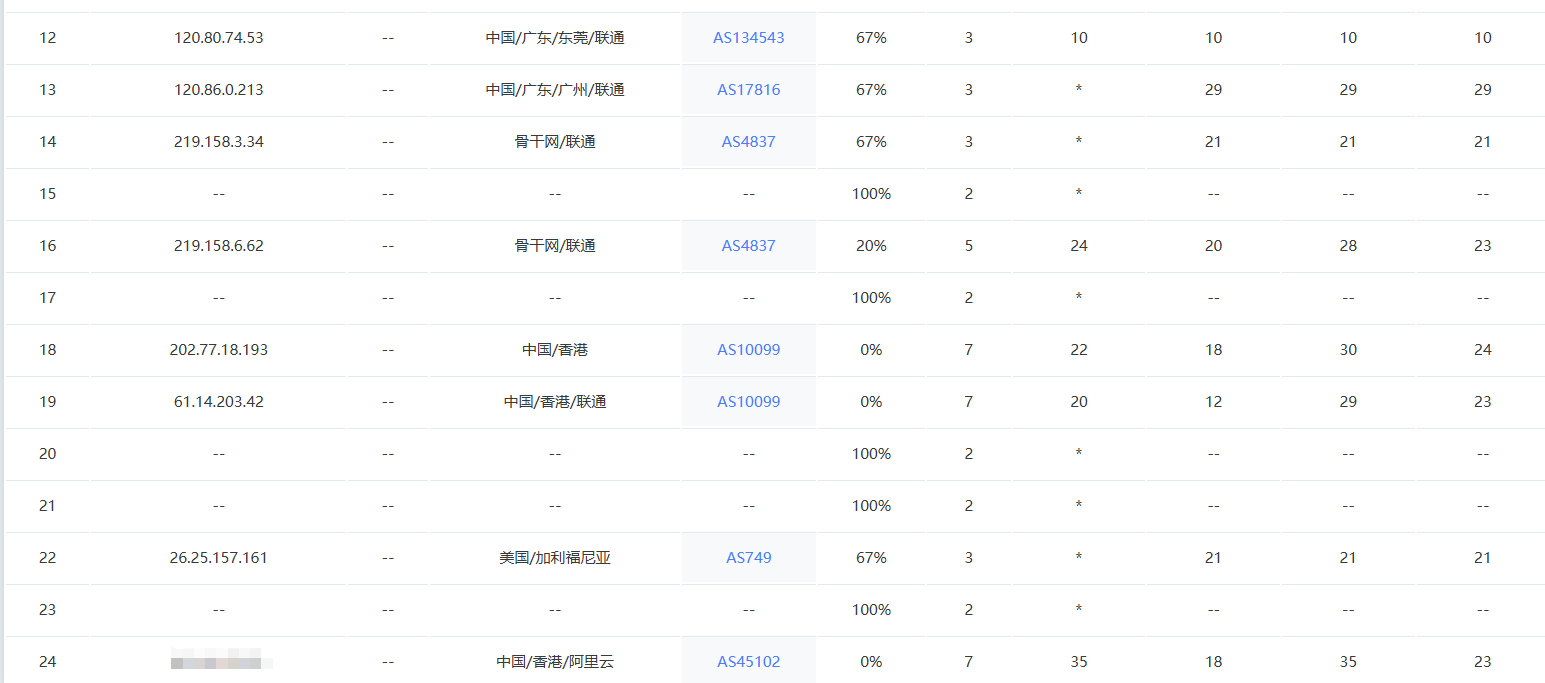Viewport: 1545px width, 683px height.
Task: Open the AS749 link
Action: point(748,558)
